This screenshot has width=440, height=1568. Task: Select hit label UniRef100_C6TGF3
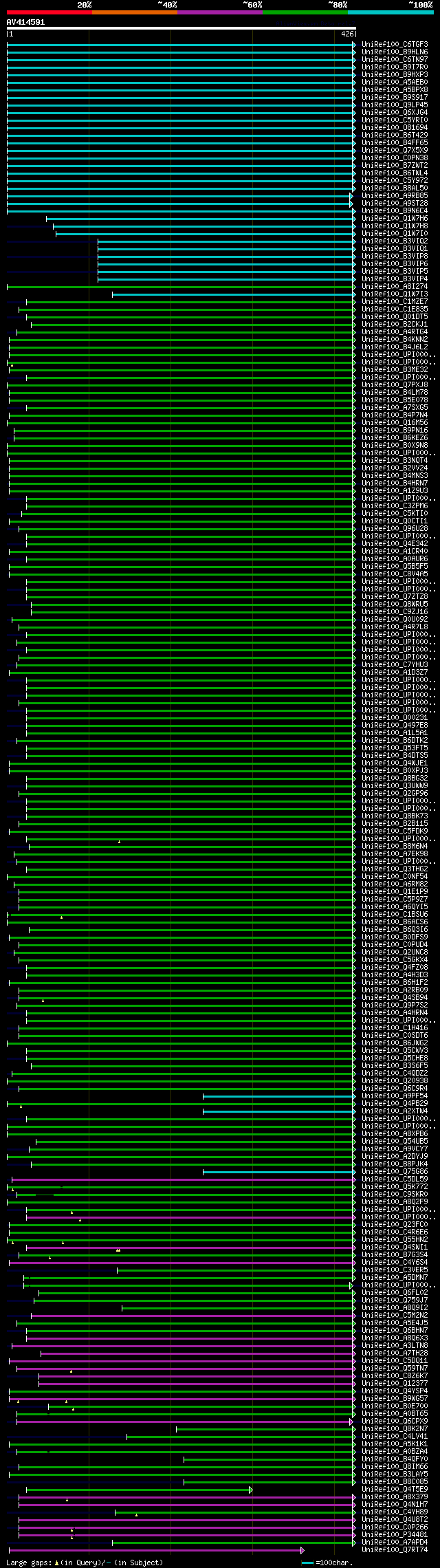pyautogui.click(x=395, y=45)
